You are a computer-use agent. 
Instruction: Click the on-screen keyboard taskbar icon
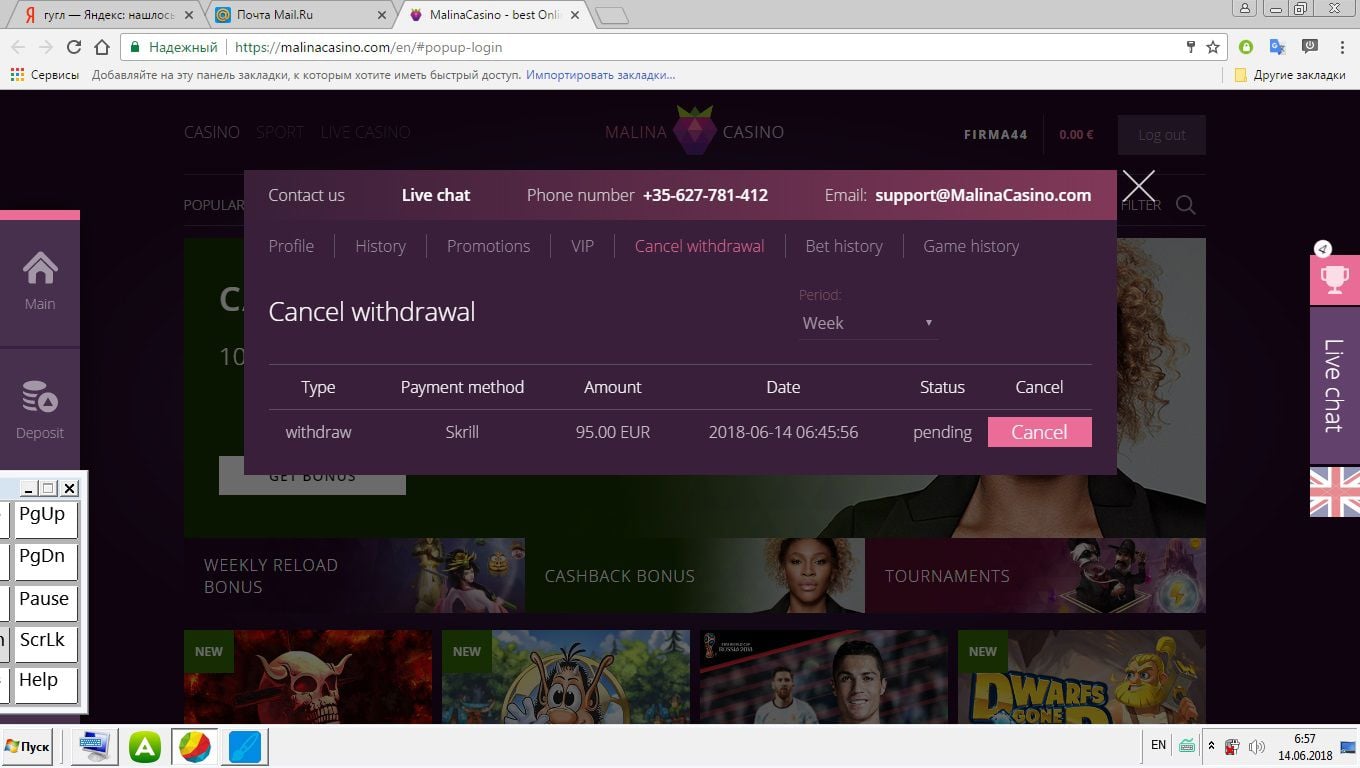point(96,747)
